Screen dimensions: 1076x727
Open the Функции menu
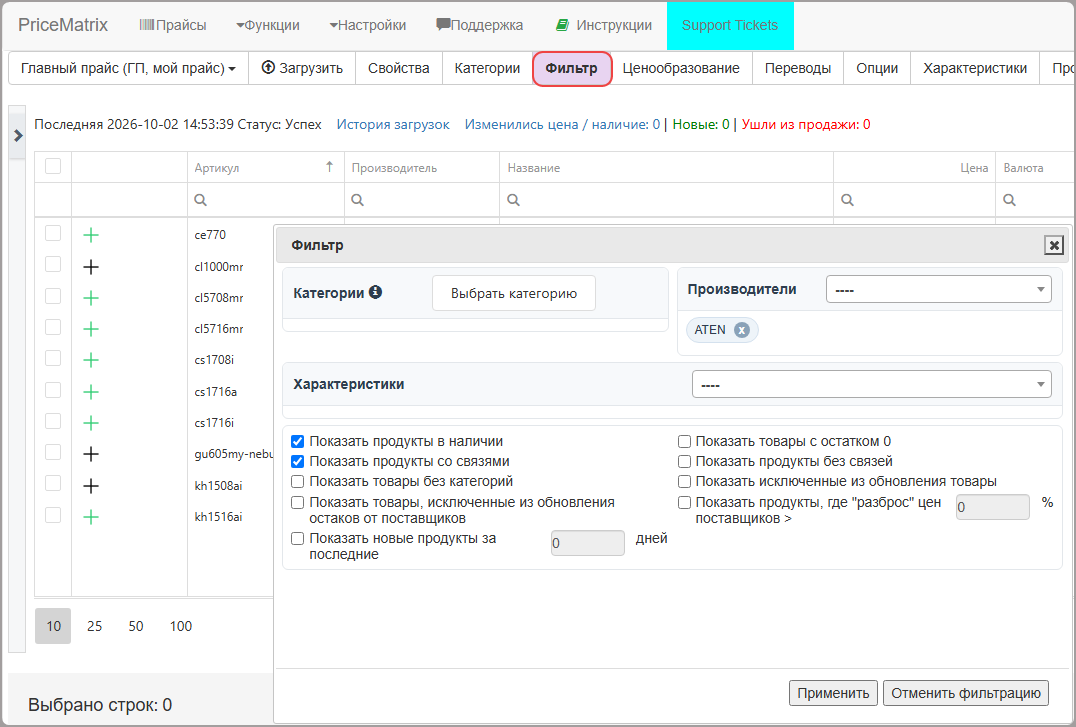pos(268,25)
